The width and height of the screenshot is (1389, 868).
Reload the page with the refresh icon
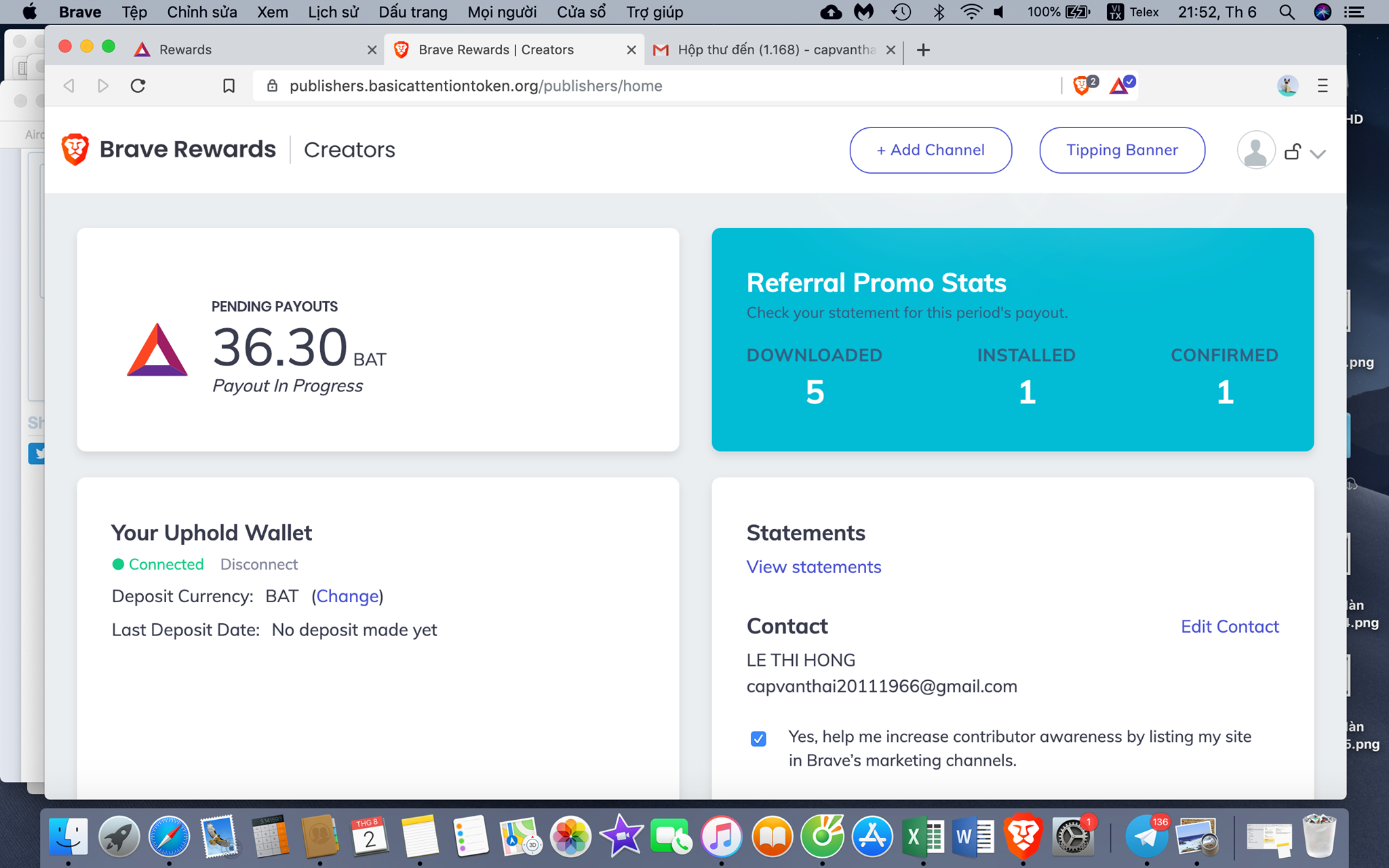point(138,86)
